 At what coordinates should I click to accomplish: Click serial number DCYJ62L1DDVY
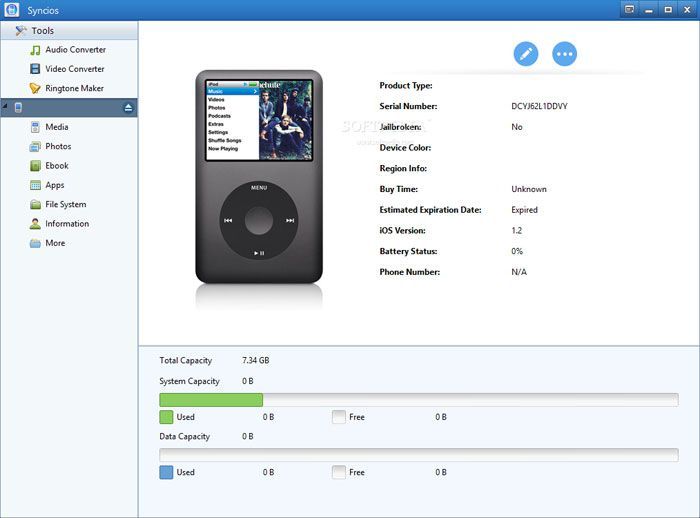(x=539, y=106)
